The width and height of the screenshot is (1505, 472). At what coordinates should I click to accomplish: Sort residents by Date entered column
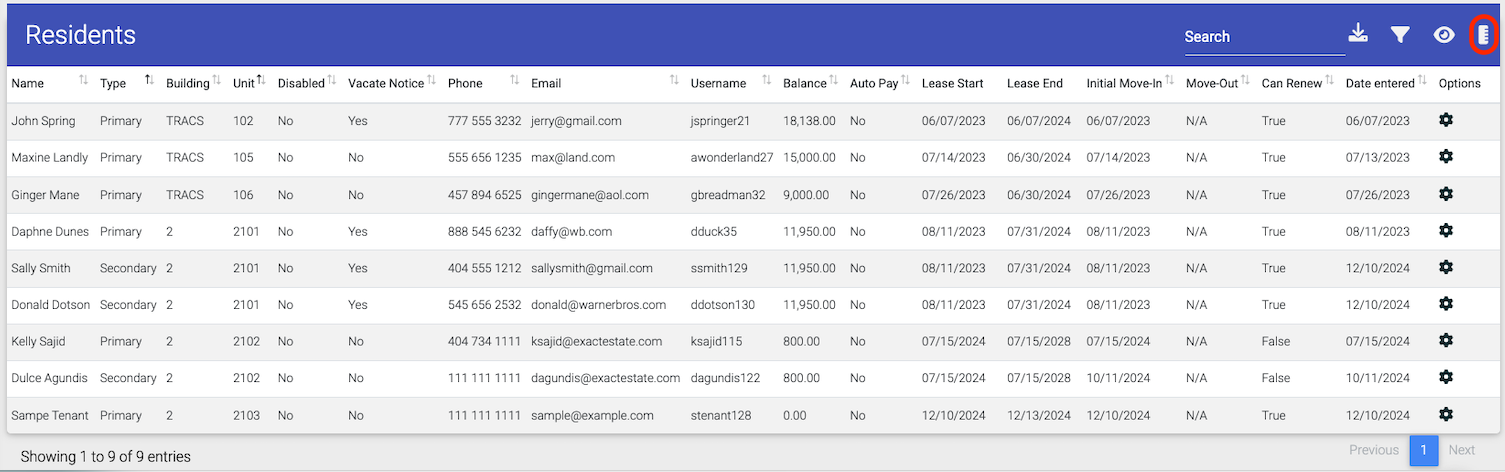[x=1379, y=83]
